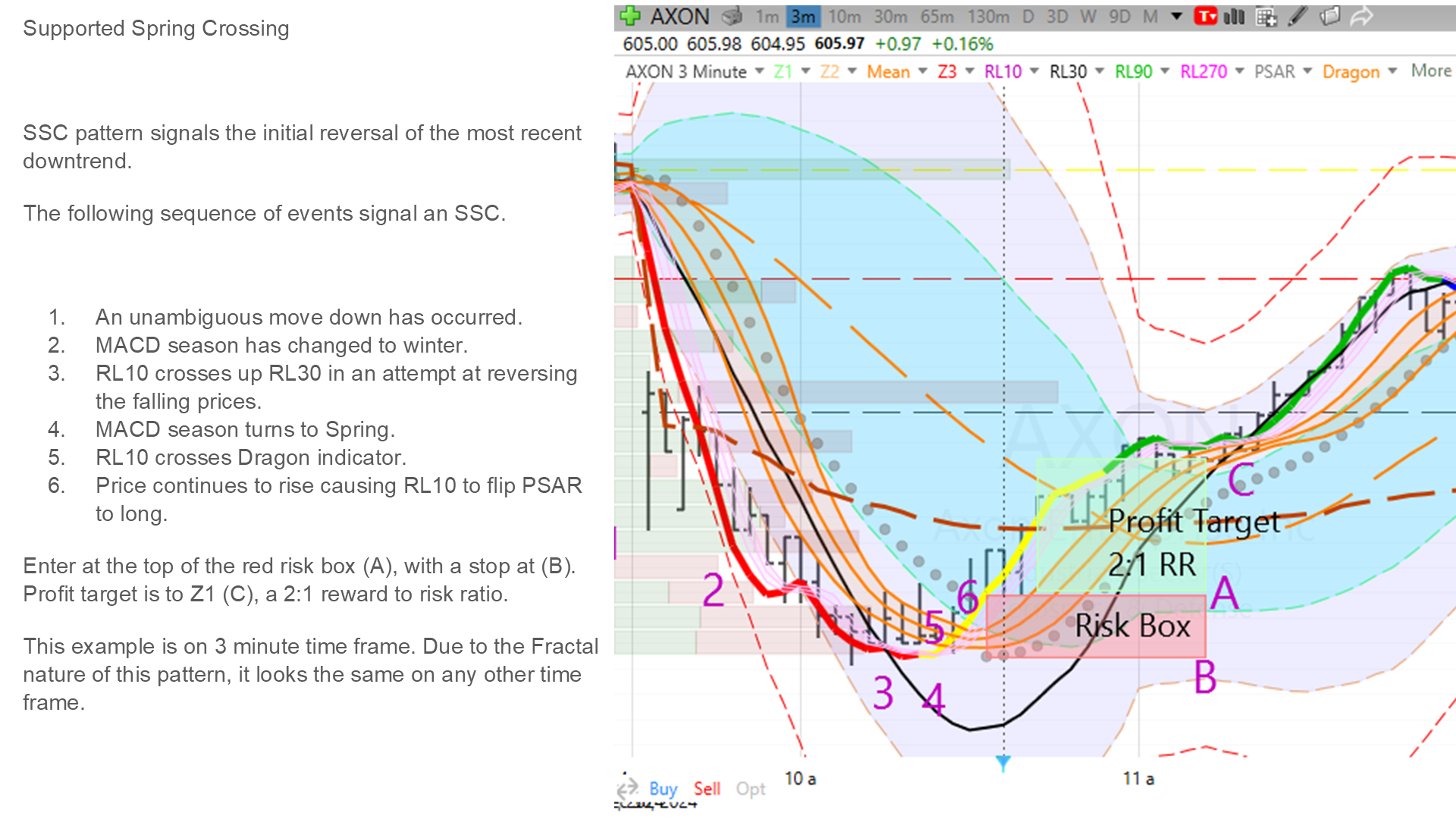Click the Buy button
The image size is (1456, 819).
click(x=664, y=789)
